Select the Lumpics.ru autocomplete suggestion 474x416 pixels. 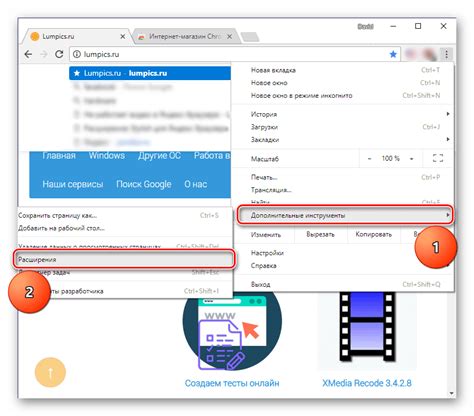150,73
